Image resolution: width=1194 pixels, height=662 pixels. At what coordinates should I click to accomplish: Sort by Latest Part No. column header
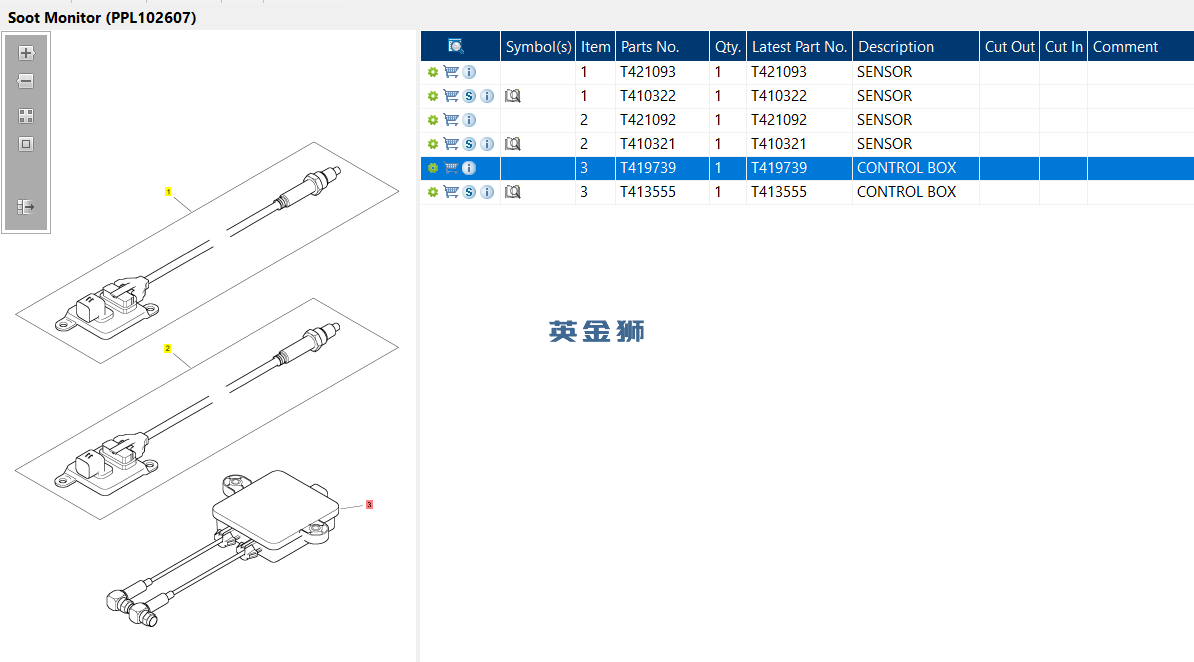point(799,46)
